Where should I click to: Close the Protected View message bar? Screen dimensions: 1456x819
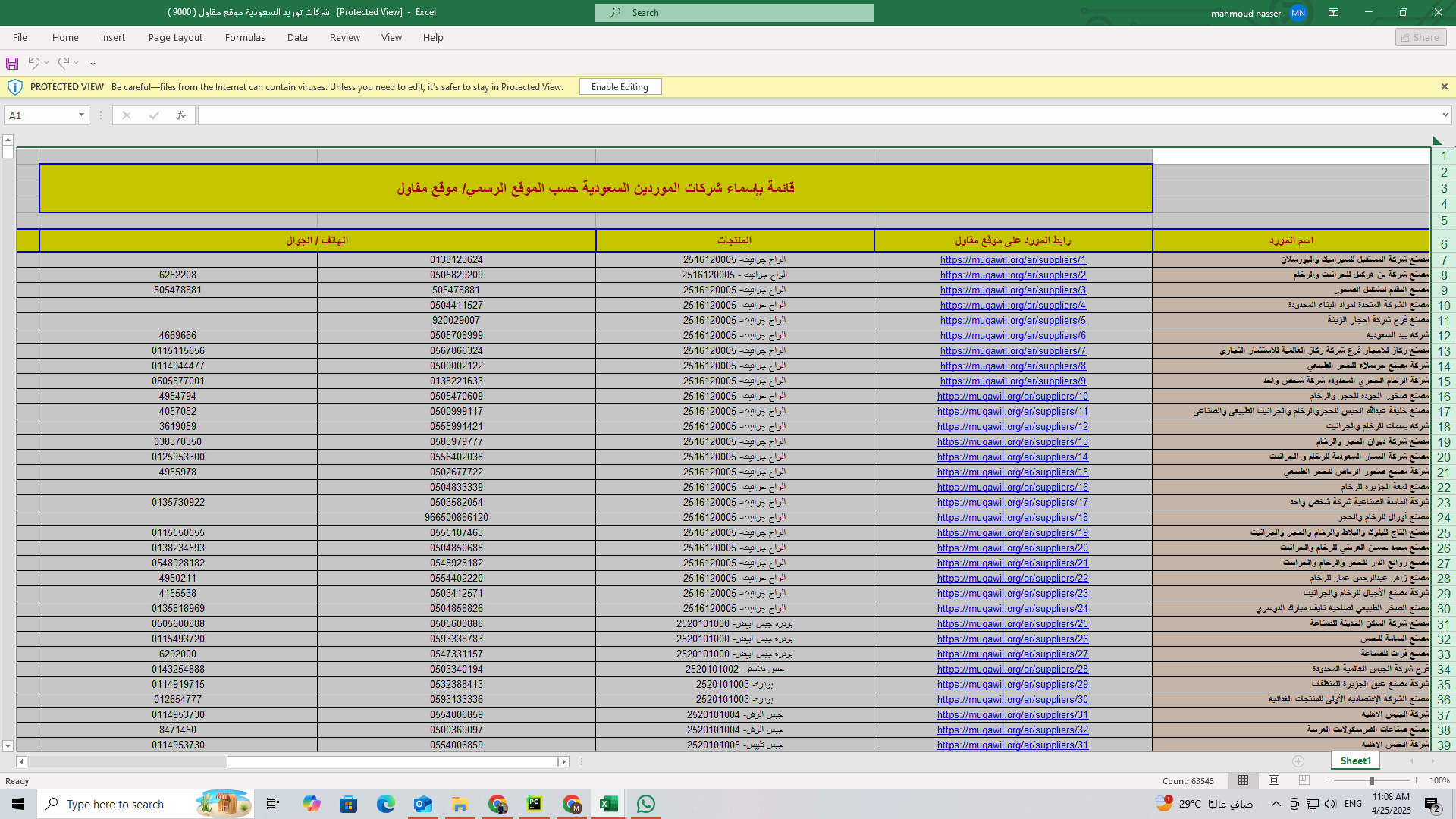click(x=1445, y=87)
